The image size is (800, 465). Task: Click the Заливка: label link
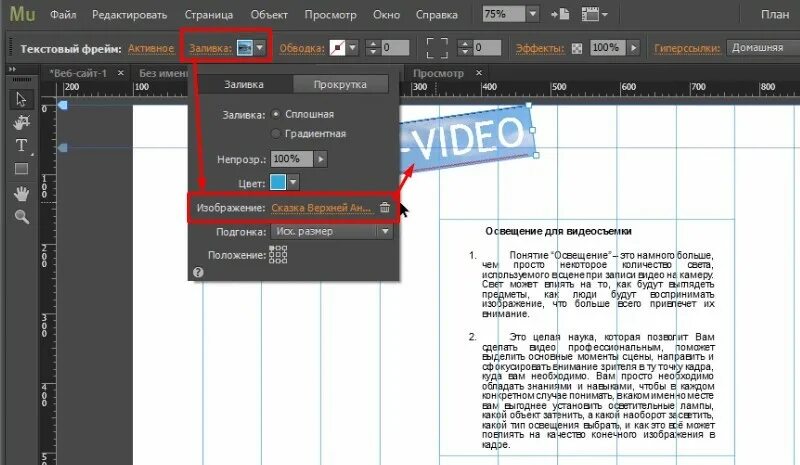point(211,48)
